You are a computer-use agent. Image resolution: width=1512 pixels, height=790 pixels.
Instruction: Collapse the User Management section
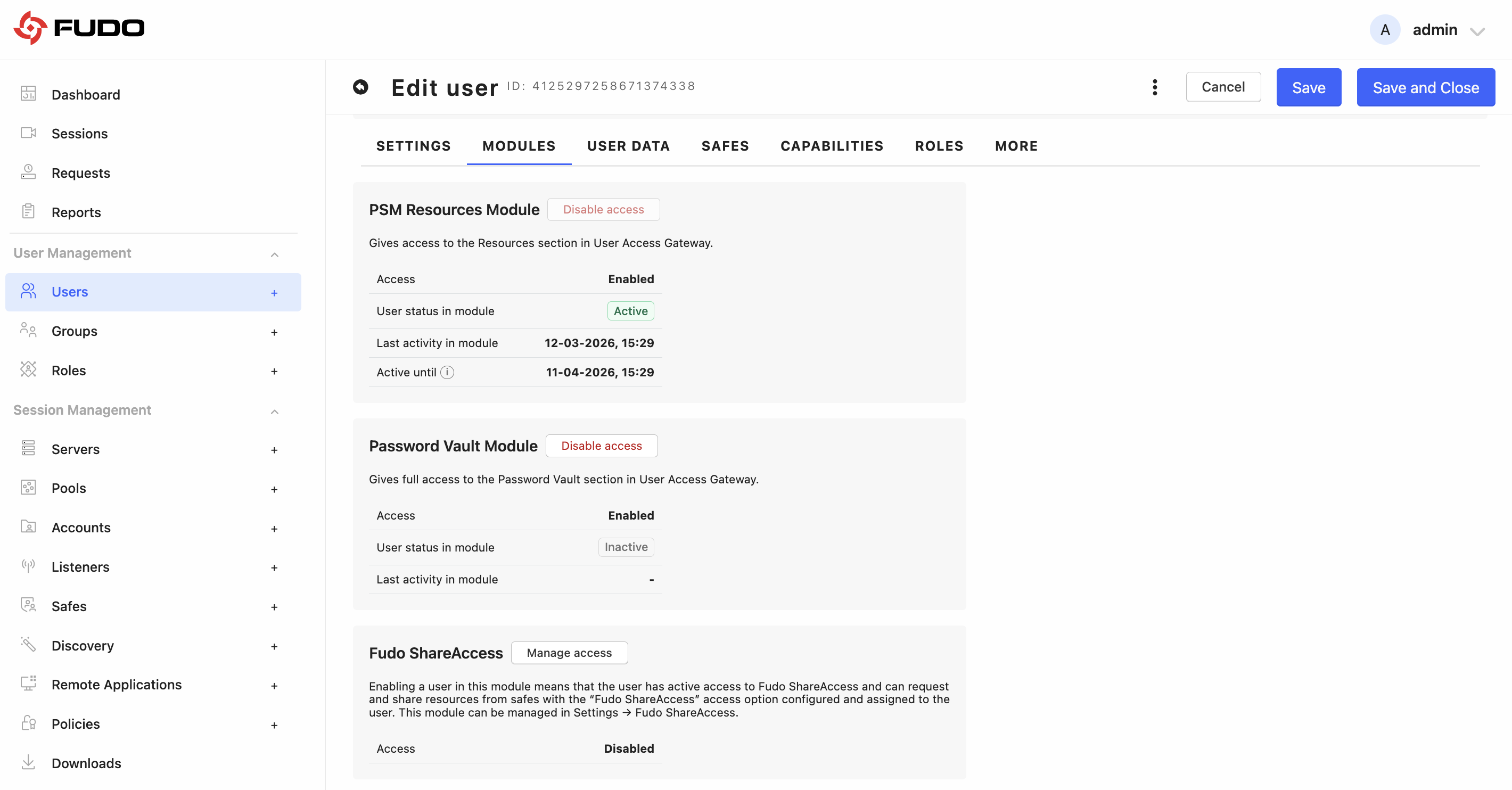tap(274, 253)
